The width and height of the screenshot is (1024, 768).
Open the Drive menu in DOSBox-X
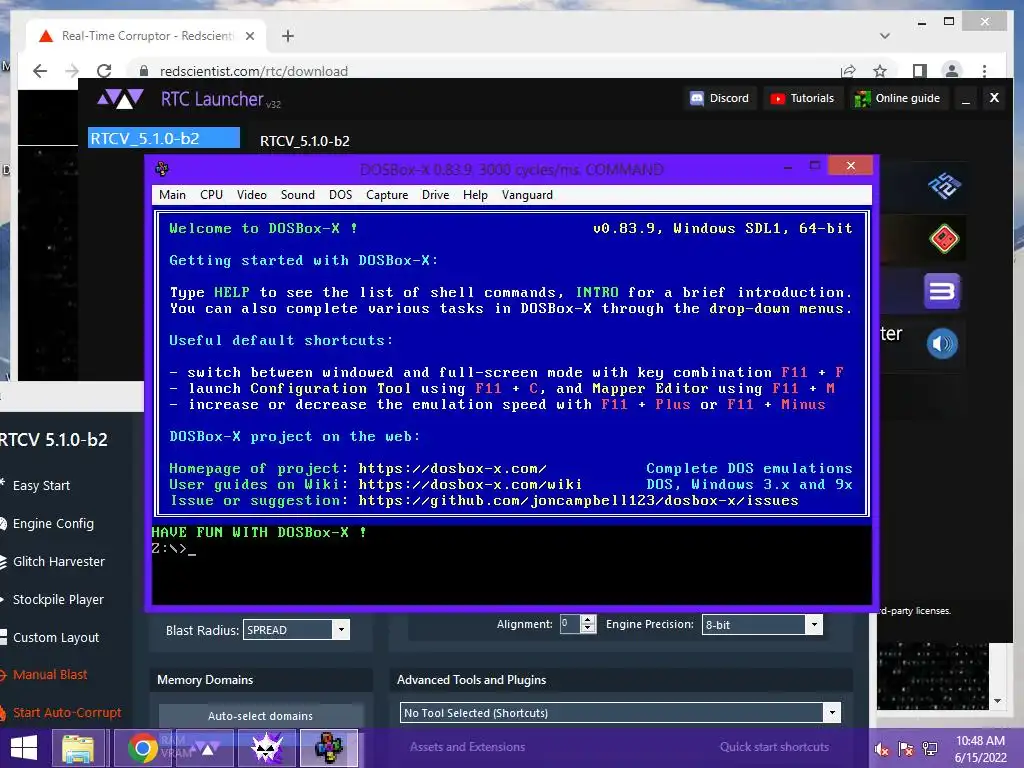coord(436,195)
